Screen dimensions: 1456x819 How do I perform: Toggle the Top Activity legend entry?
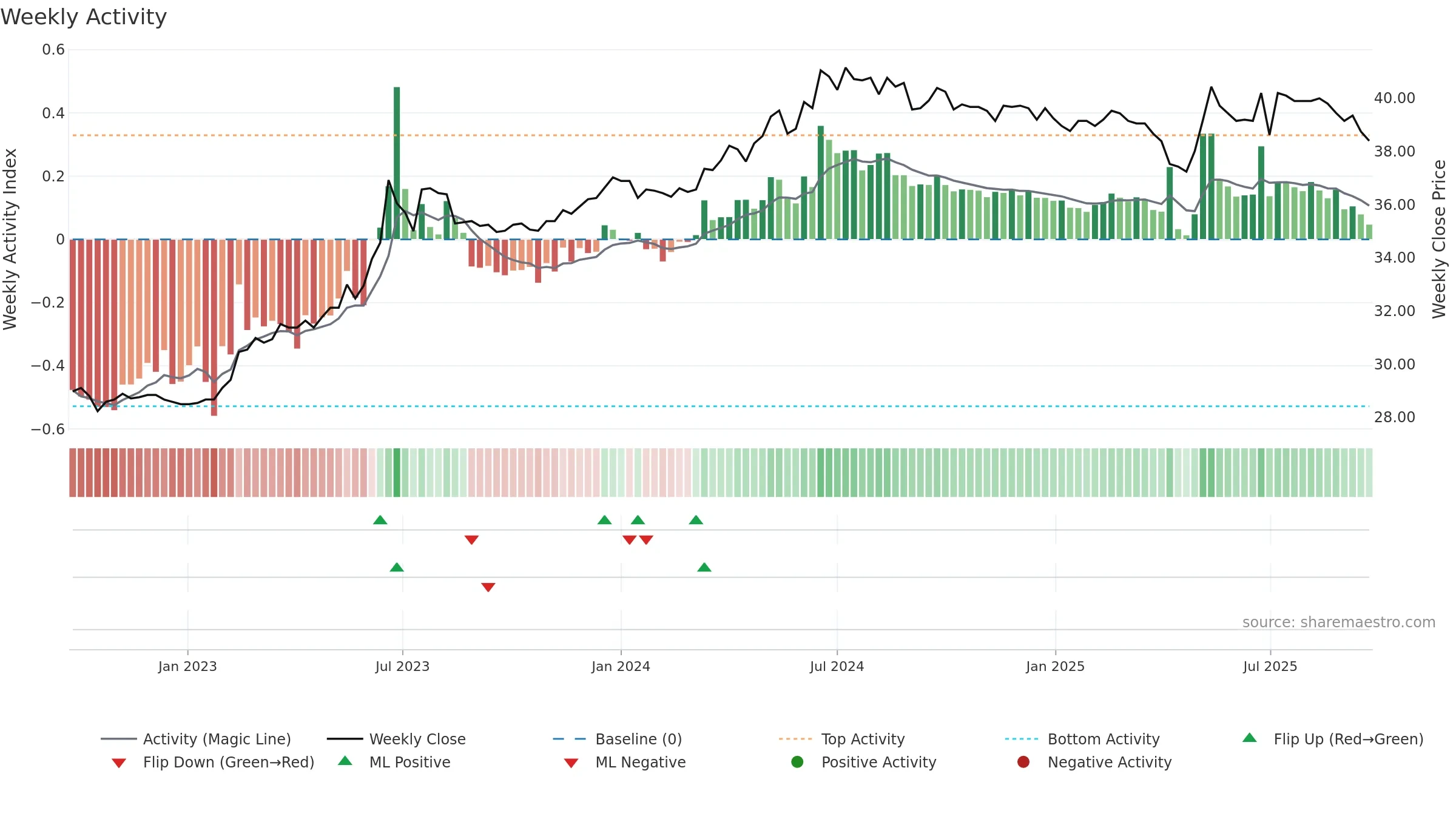(x=841, y=739)
